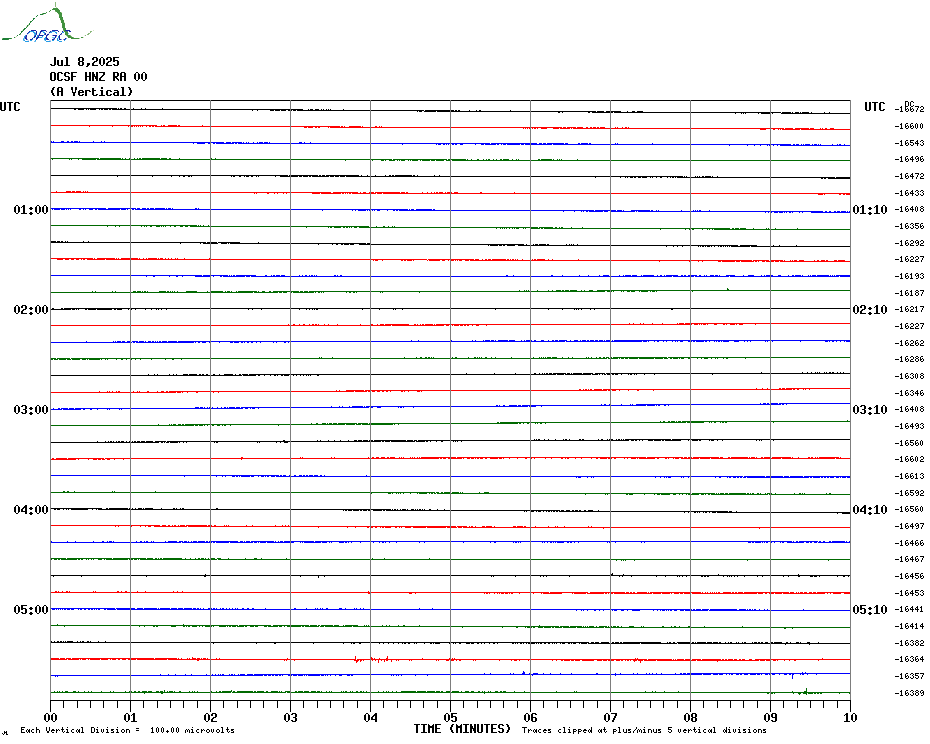Click the DC offset value -16497
The width and height of the screenshot is (930, 744).
pos(909,526)
